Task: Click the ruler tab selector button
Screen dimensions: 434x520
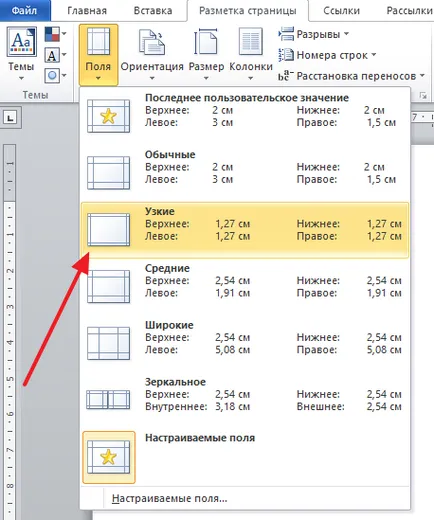Action: 11,118
